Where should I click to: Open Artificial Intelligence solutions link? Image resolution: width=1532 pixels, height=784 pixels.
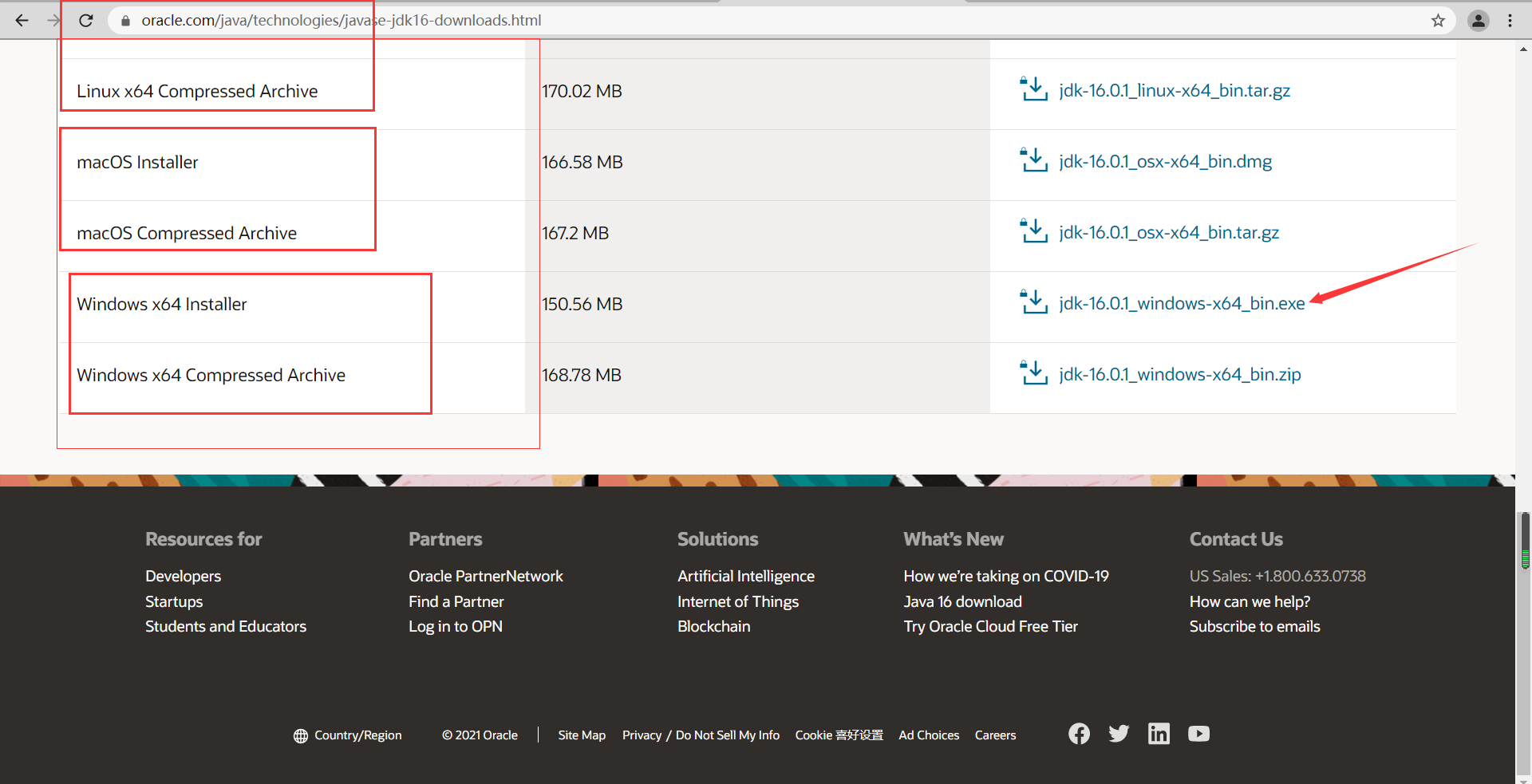746,576
